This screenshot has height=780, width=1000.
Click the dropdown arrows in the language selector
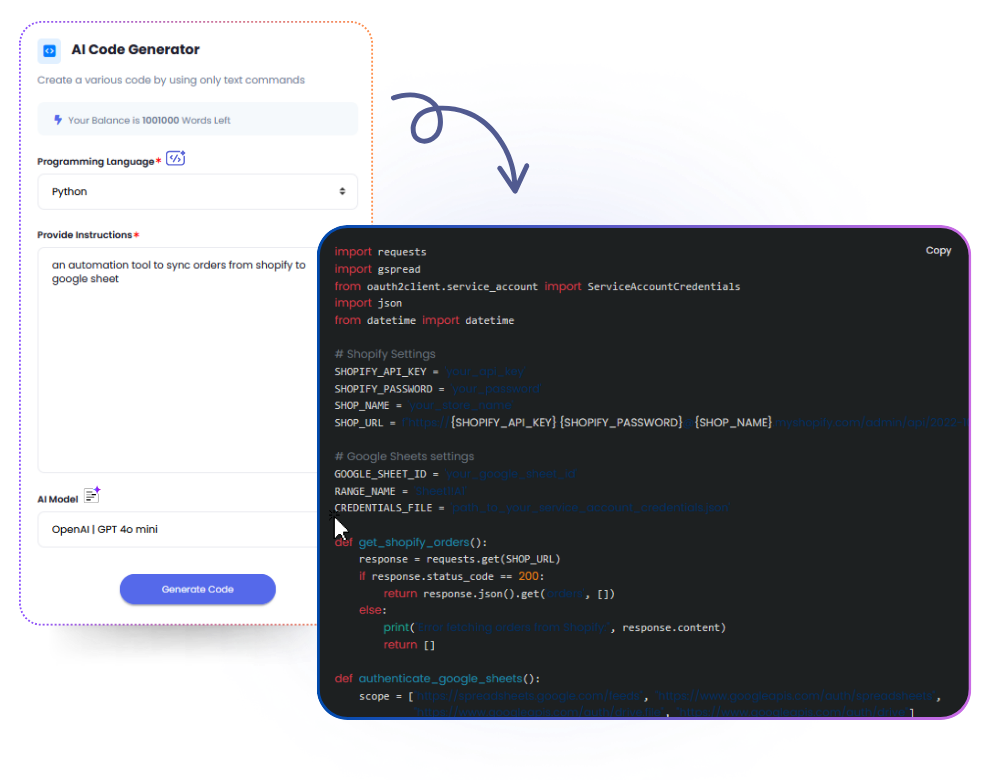[x=342, y=191]
